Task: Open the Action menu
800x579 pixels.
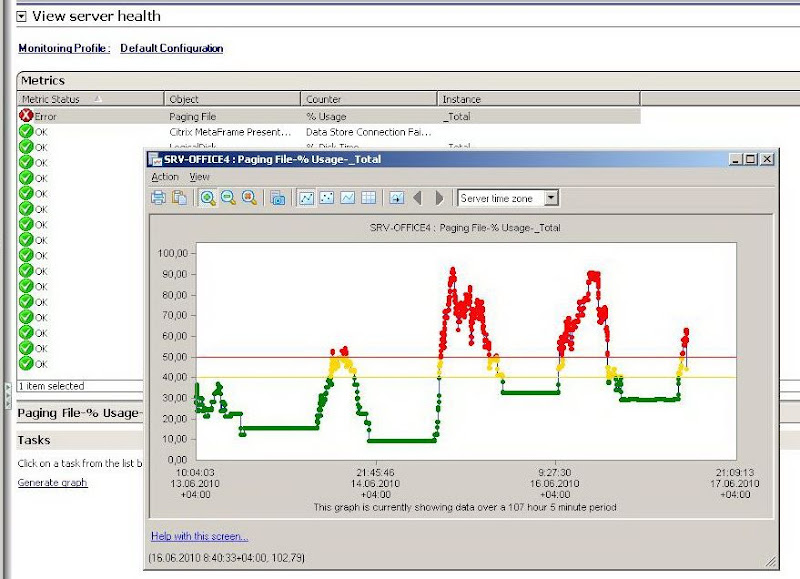Action: pyautogui.click(x=164, y=177)
